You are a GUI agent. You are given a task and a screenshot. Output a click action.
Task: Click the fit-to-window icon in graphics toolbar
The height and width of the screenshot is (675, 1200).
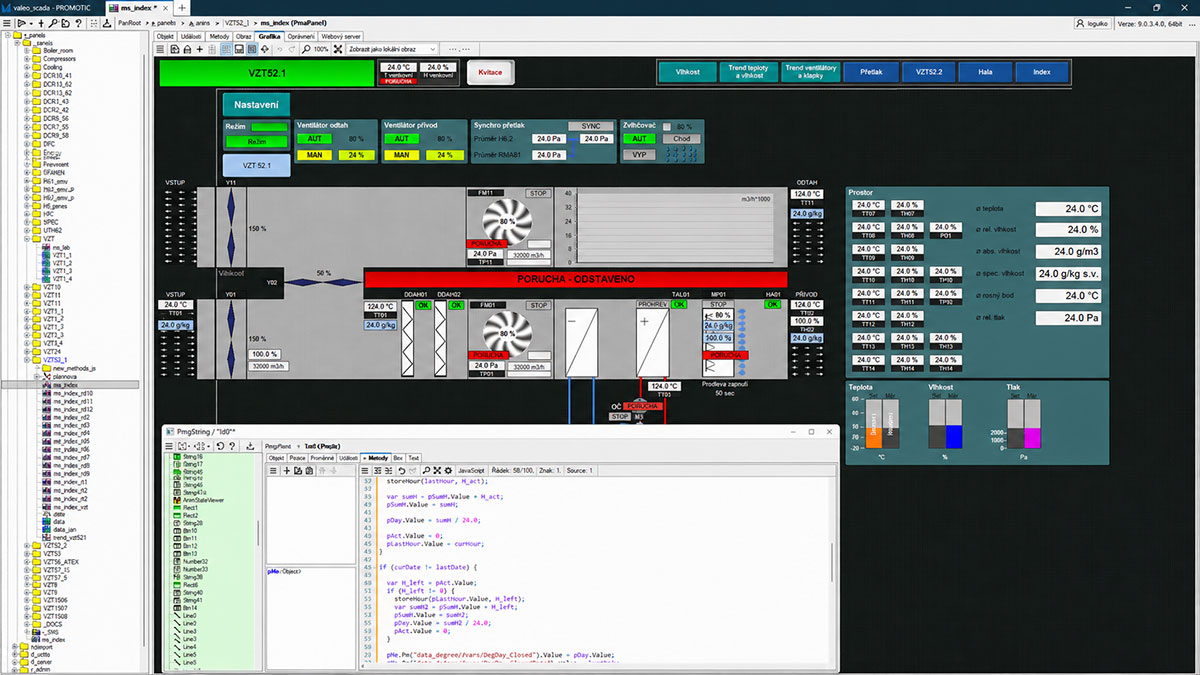337,49
